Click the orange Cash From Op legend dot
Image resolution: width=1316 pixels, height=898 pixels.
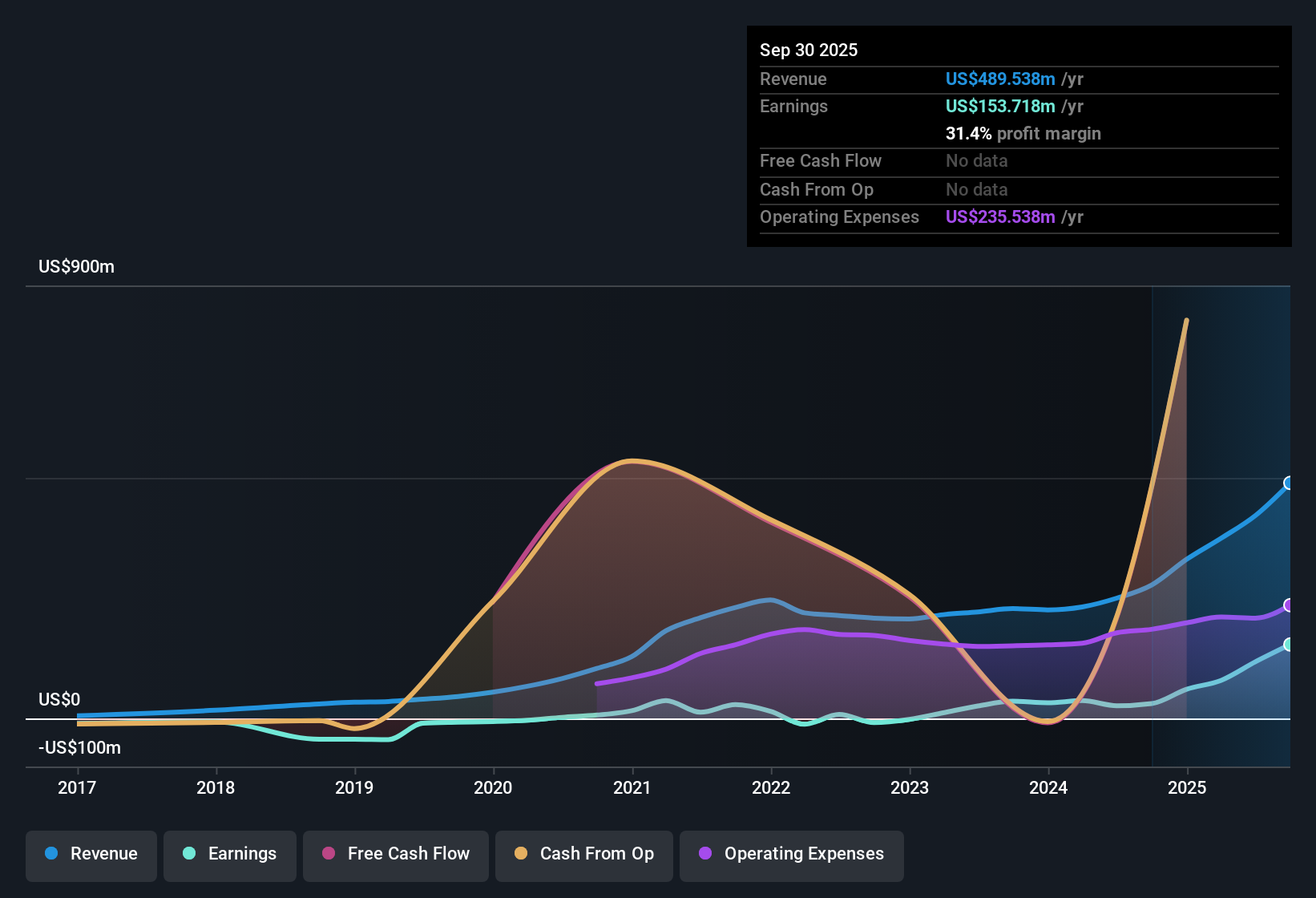point(522,854)
